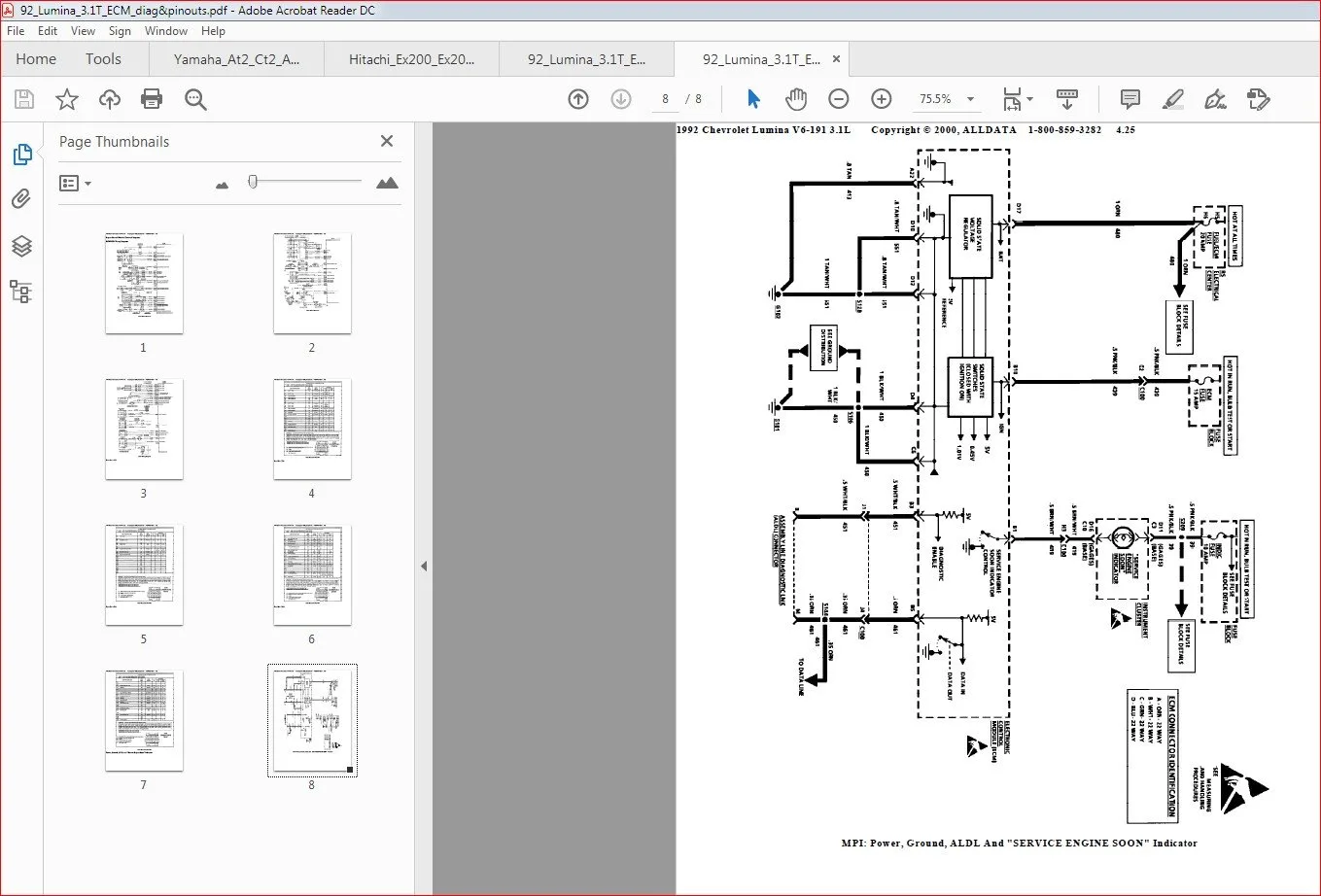
Task: Open the View menu
Action: pyautogui.click(x=84, y=31)
